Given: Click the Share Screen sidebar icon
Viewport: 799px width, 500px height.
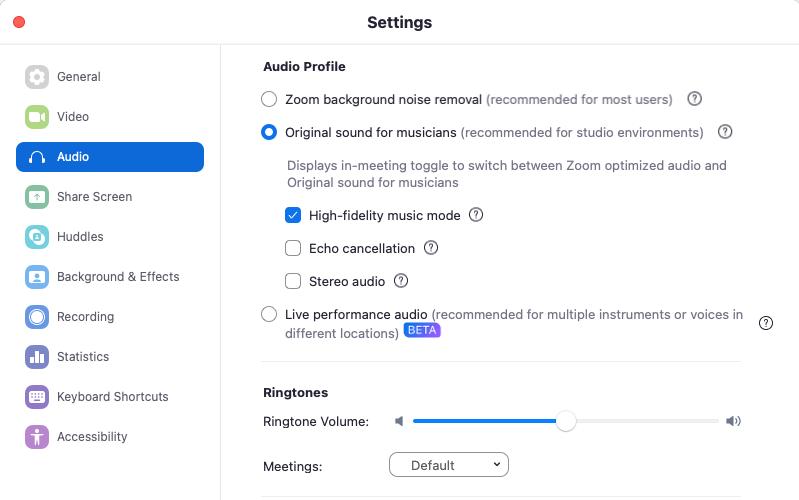Looking at the screenshot, I should [x=37, y=197].
